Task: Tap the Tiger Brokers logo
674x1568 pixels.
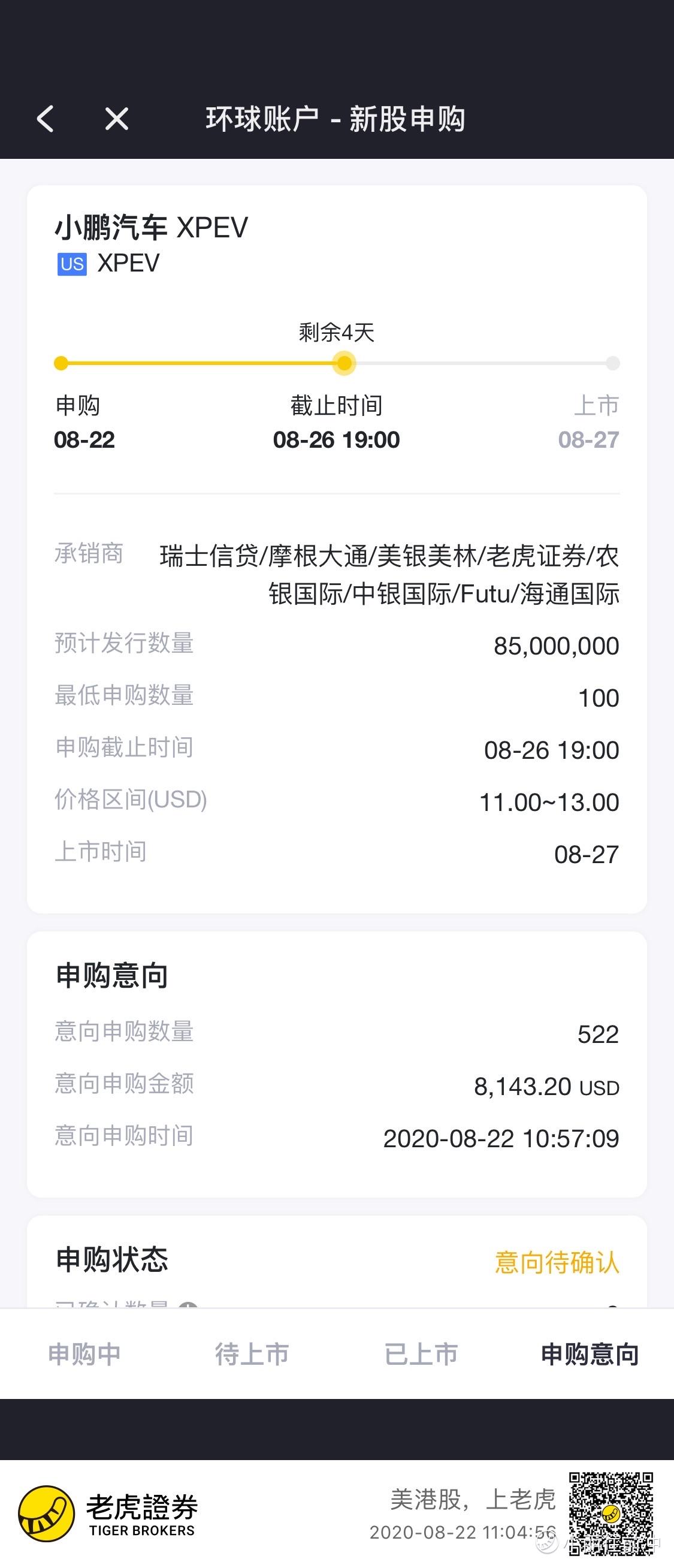Action: (x=107, y=1514)
